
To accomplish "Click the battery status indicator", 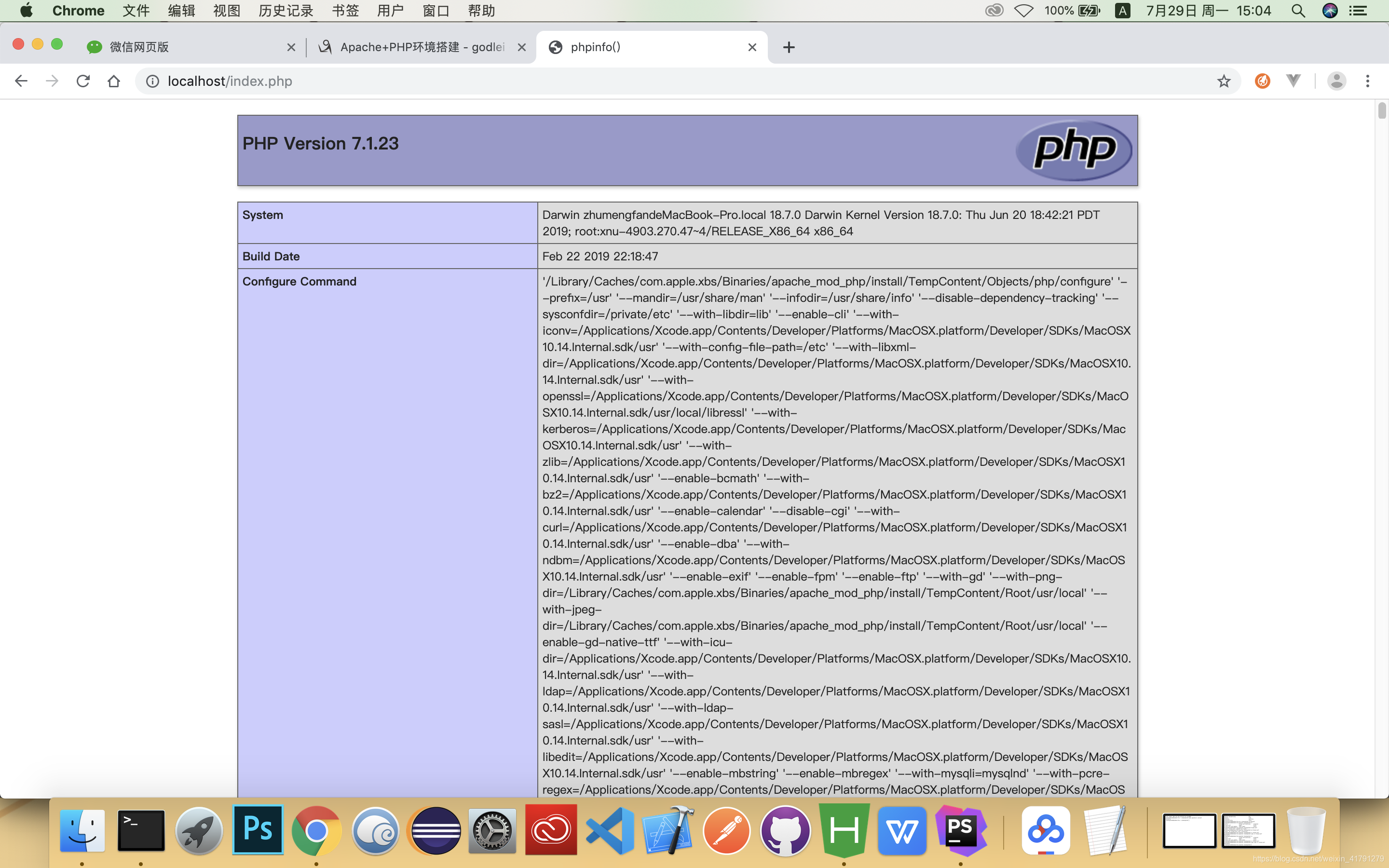I will coord(1072,10).
